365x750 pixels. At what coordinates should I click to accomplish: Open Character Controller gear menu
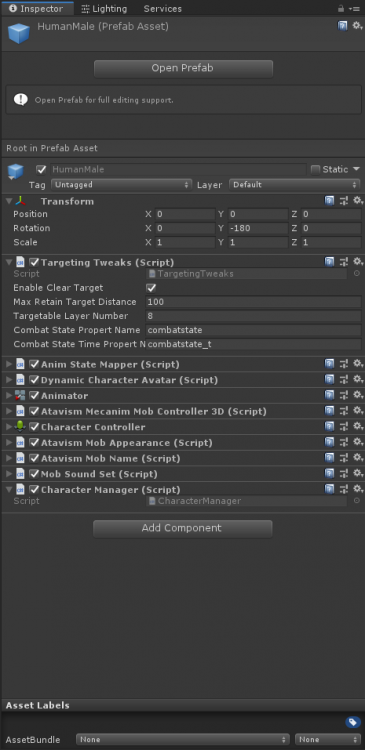pos(358,427)
